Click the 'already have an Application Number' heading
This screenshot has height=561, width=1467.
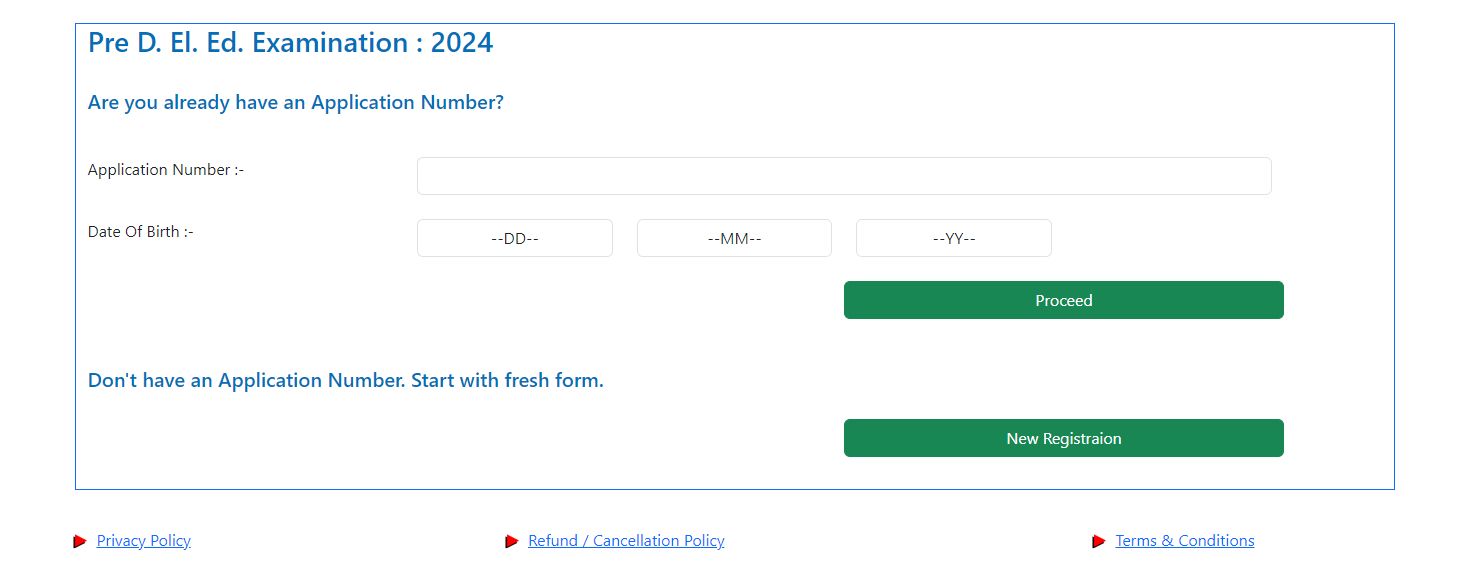point(296,102)
